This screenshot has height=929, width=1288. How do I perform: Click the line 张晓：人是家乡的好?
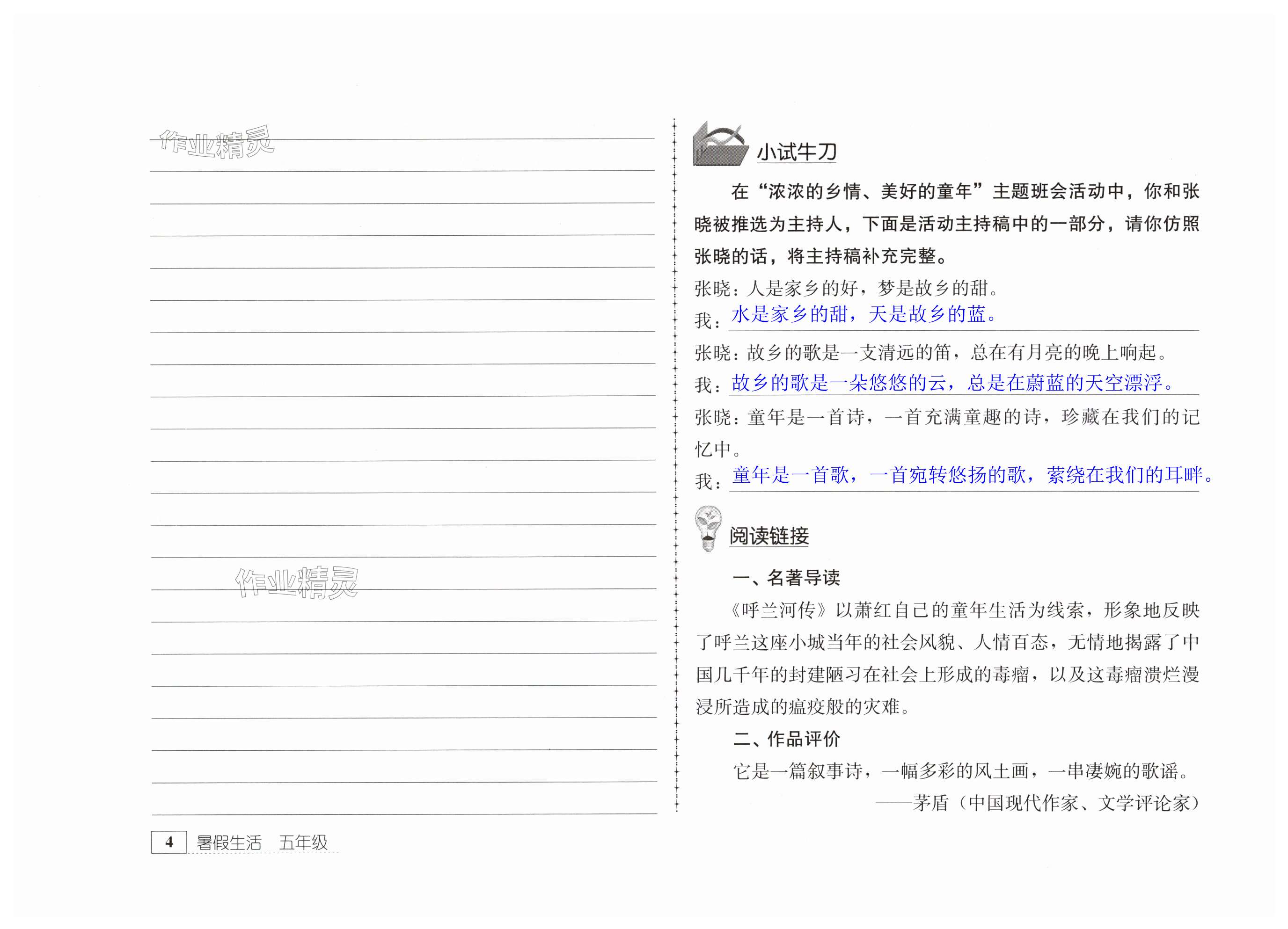click(x=846, y=289)
